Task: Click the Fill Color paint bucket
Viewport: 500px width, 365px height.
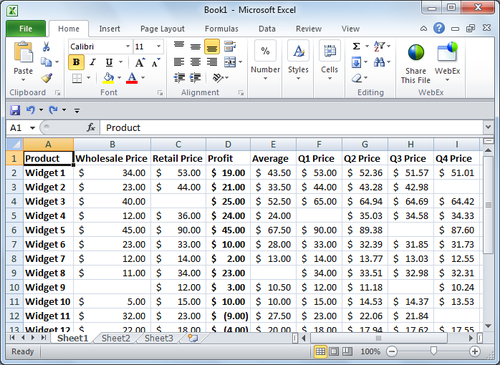Action: (108, 78)
